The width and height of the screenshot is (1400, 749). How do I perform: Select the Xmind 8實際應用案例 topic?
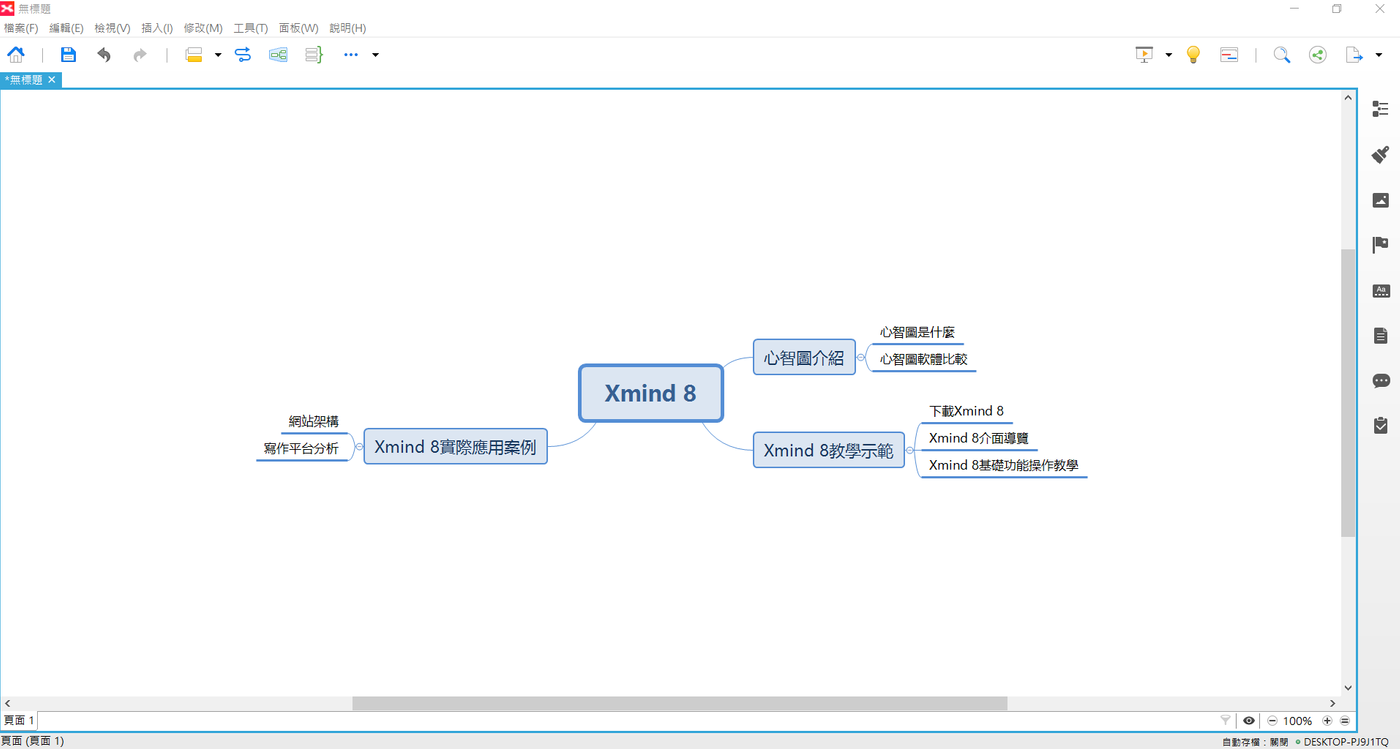point(455,447)
